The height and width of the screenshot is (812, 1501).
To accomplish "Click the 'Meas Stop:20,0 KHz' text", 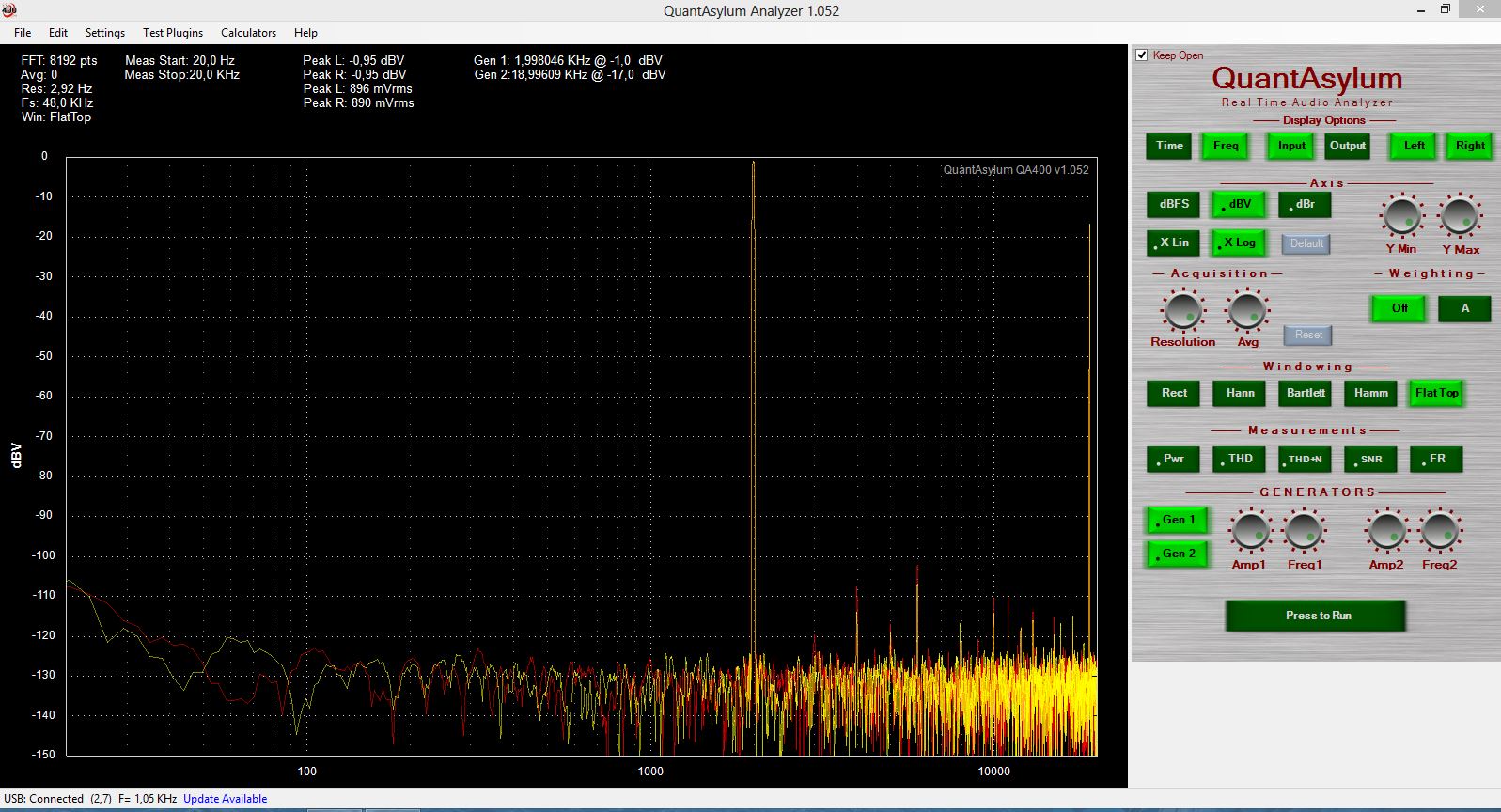I will (x=182, y=74).
